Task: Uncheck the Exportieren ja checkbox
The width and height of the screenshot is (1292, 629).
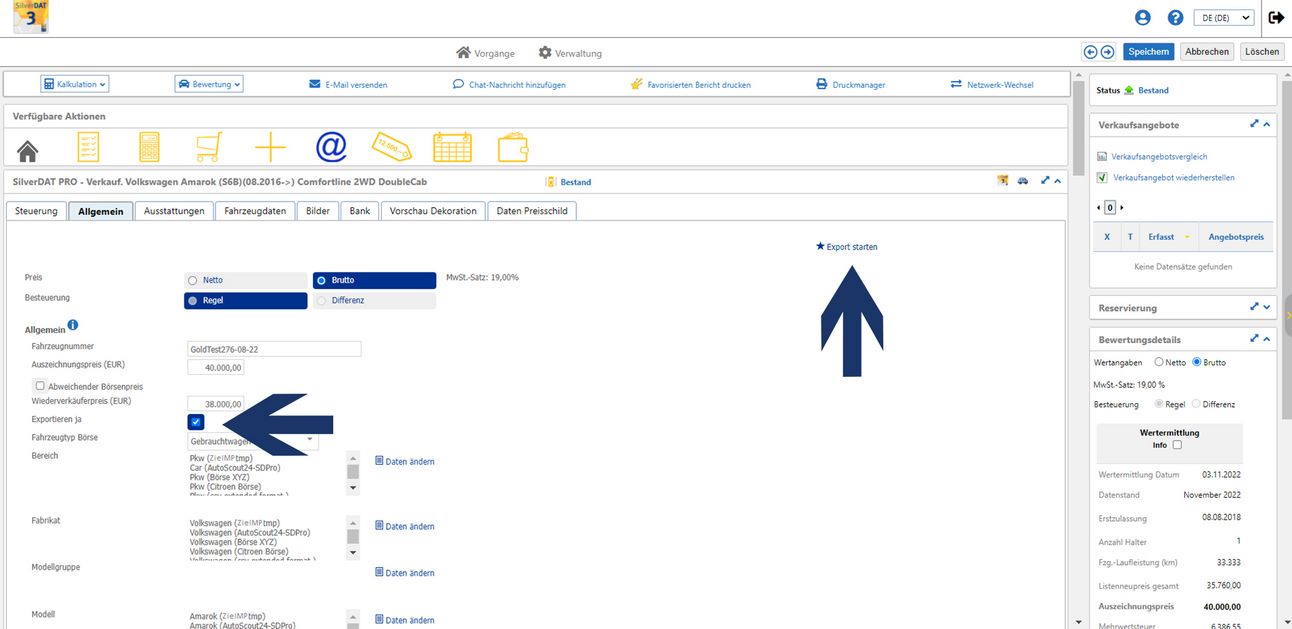Action: [x=196, y=422]
